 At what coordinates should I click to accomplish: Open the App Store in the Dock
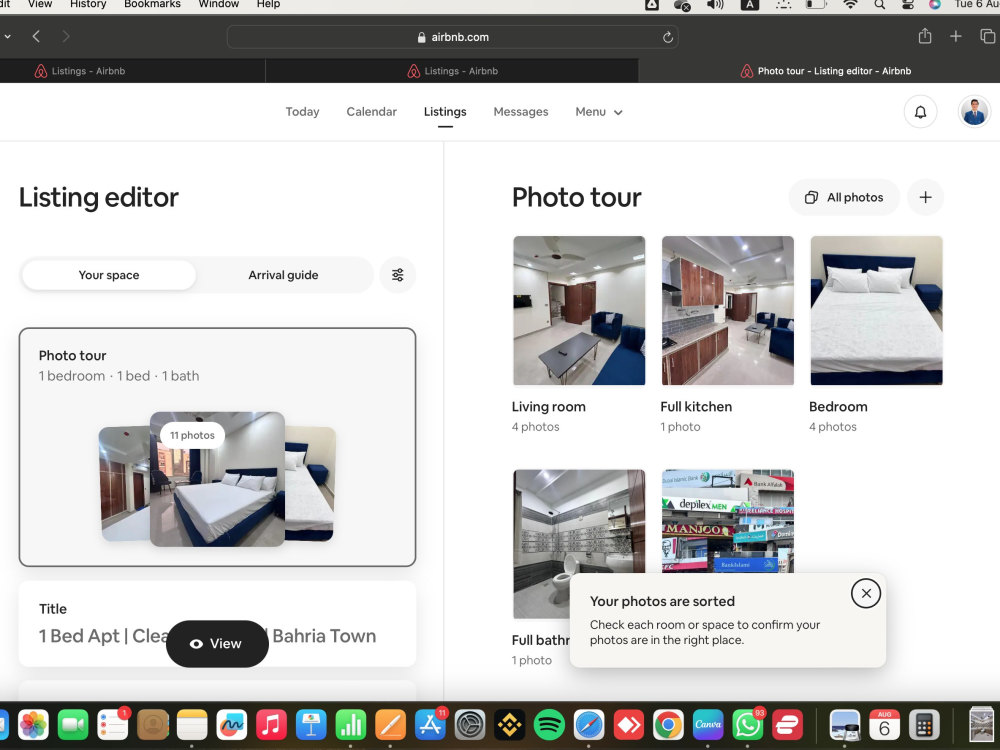coord(430,725)
